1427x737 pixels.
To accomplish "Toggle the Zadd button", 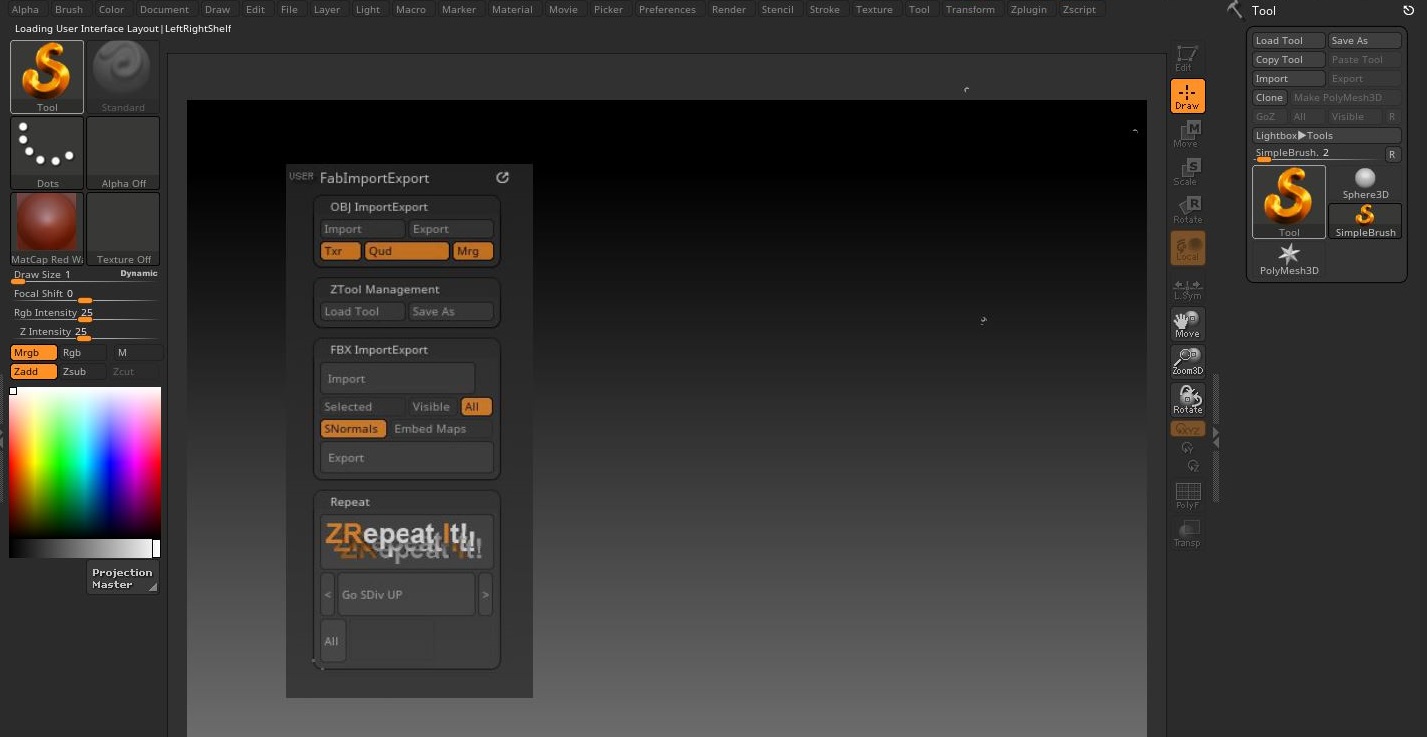I will [33, 372].
